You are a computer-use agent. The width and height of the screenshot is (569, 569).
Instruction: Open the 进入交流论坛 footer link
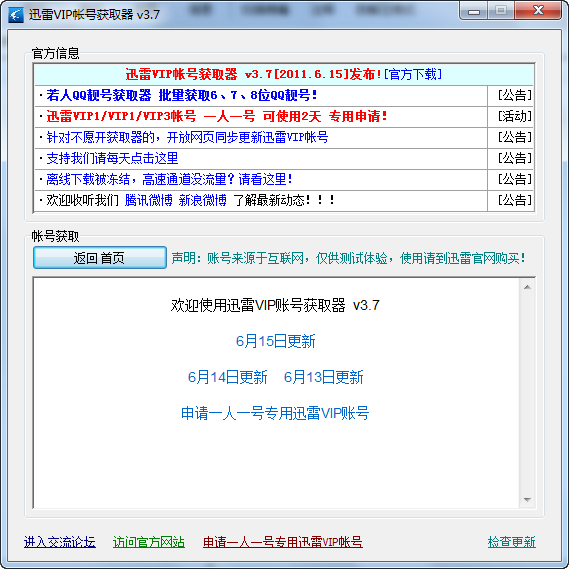click(60, 542)
